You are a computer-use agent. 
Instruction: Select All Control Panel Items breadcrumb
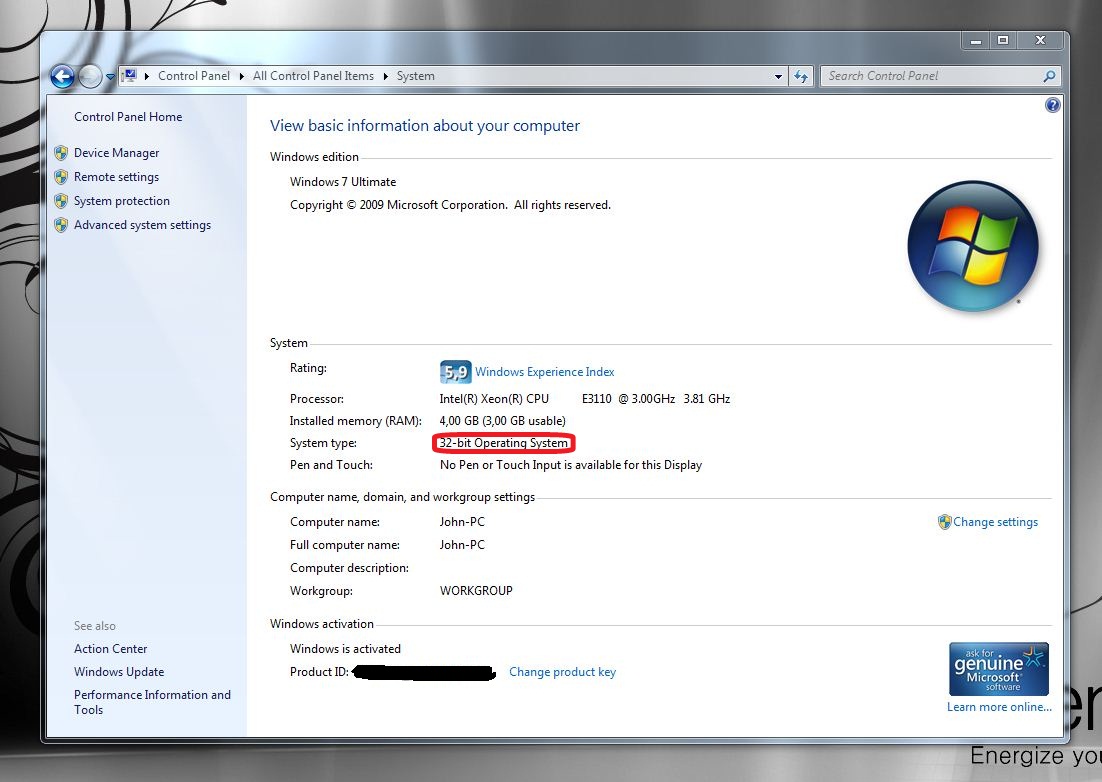click(313, 76)
